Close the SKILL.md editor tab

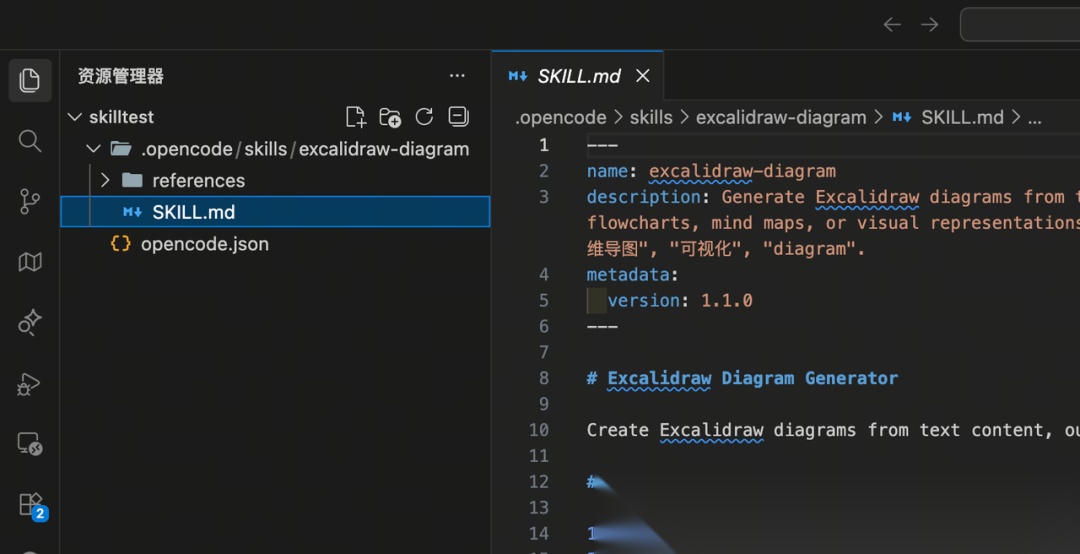(x=643, y=76)
